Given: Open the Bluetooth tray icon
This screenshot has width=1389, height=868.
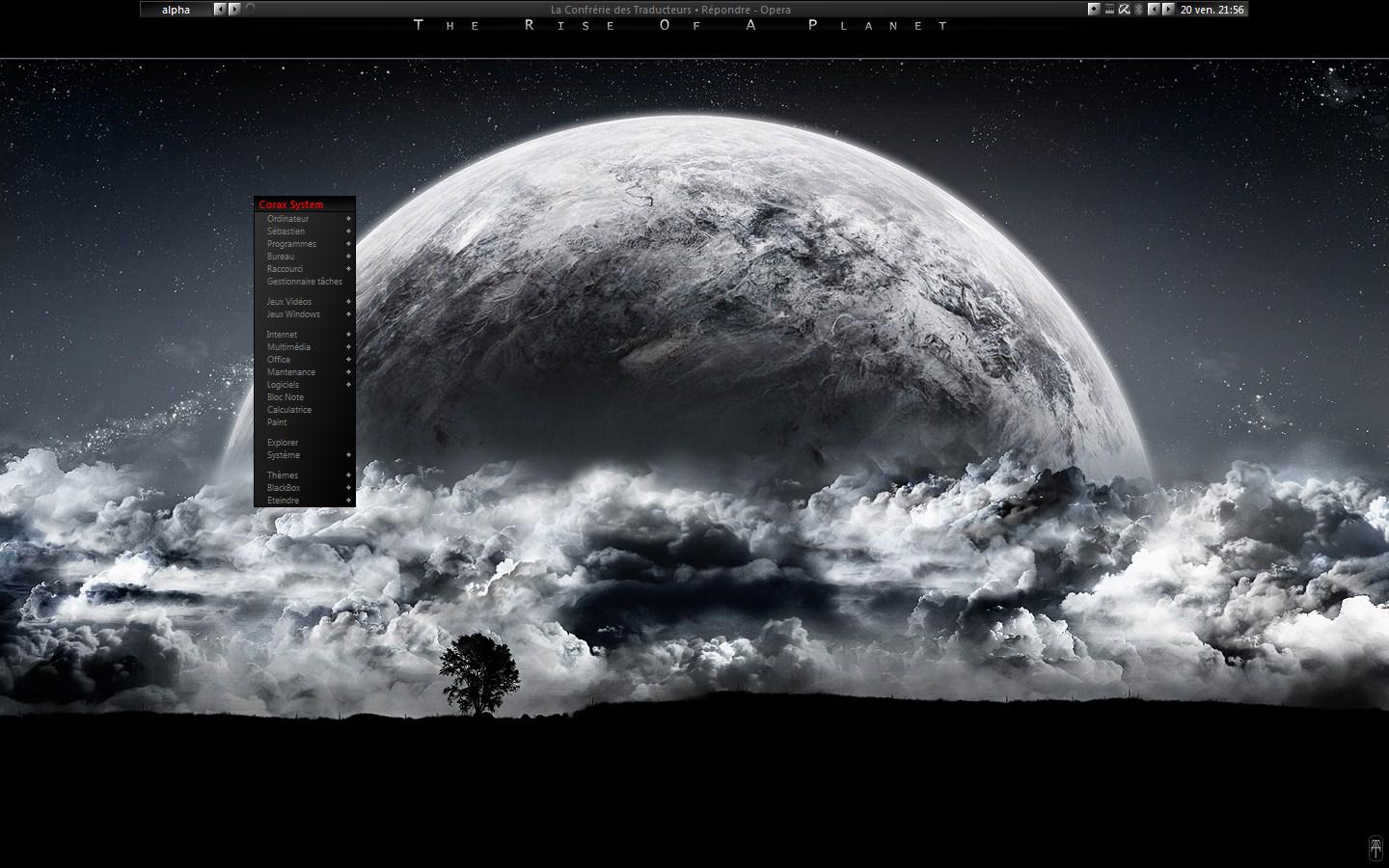Looking at the screenshot, I should (x=1138, y=10).
